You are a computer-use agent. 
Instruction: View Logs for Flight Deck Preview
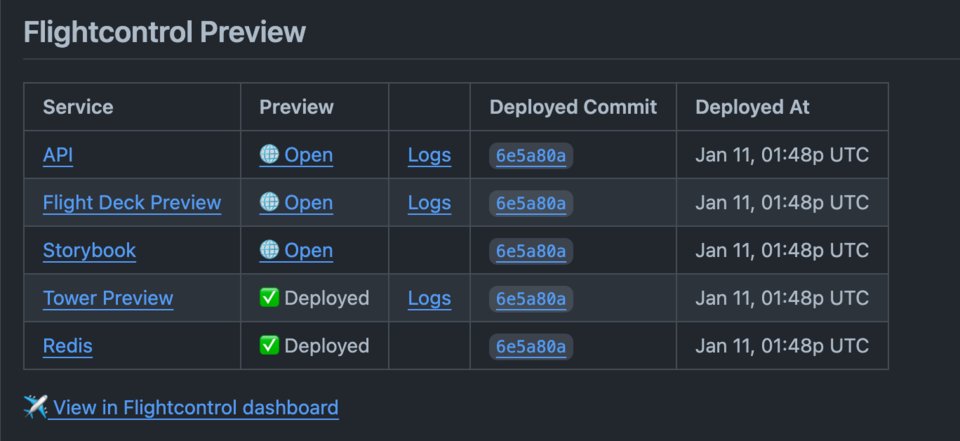pos(429,203)
